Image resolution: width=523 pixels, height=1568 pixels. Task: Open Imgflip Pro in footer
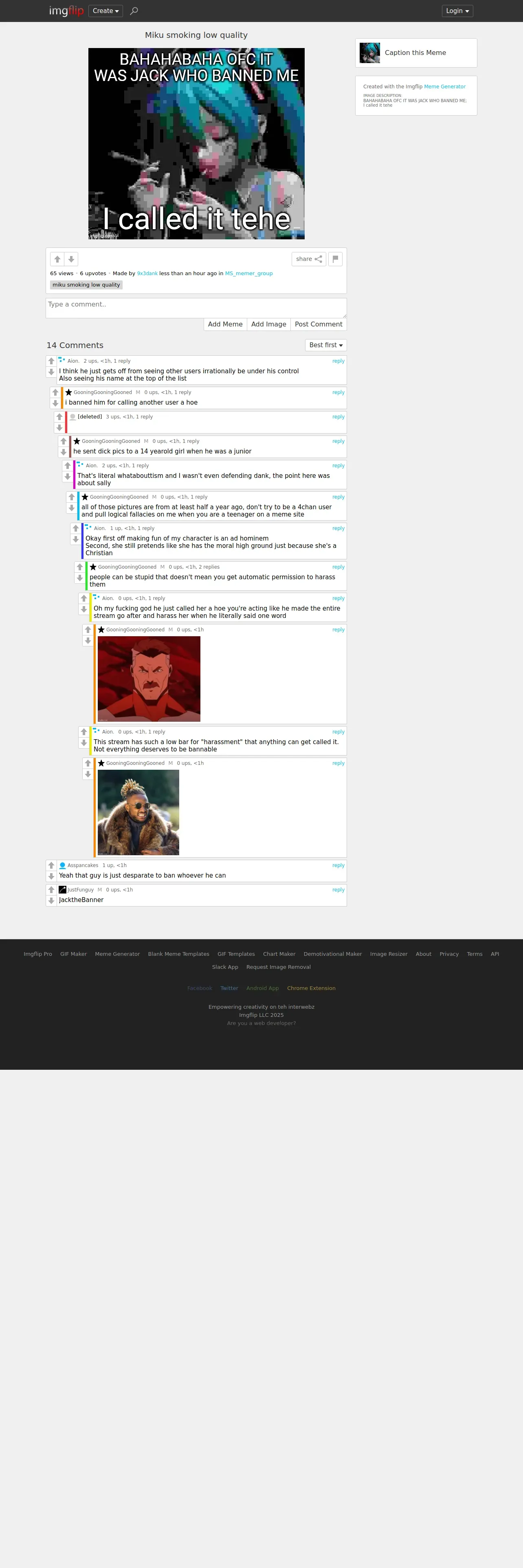(x=38, y=955)
